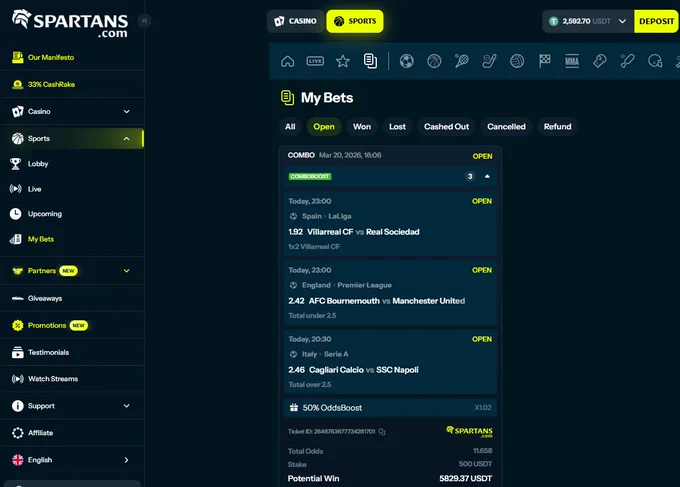Screen dimensions: 680x487
Task: Open AFC Bournemouth vs Manchester United match
Action: click(x=387, y=301)
